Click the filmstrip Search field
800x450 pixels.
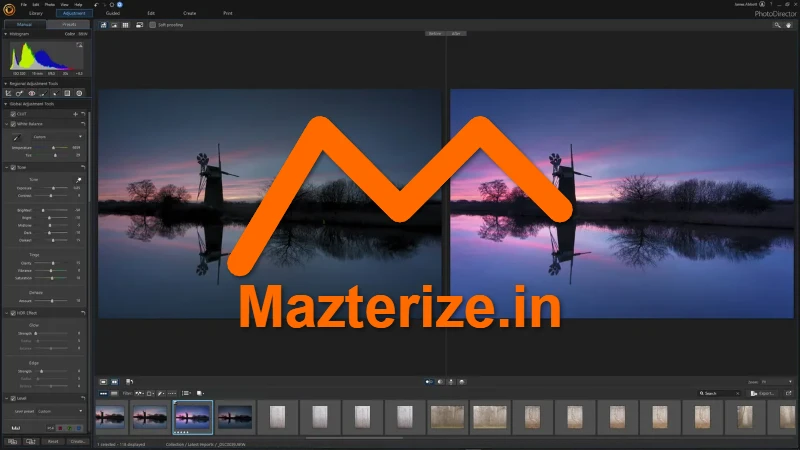click(x=719, y=393)
